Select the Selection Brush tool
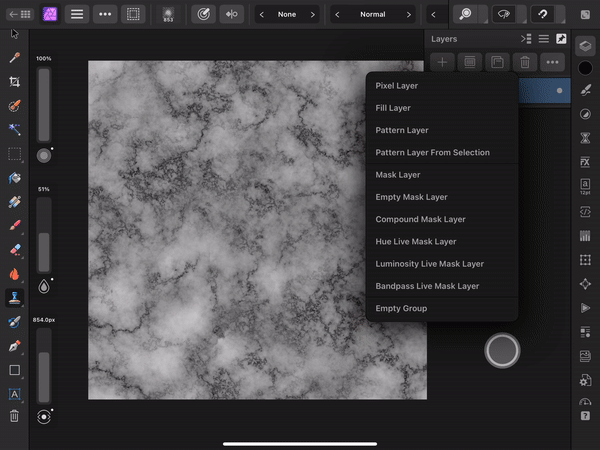The height and width of the screenshot is (450, 600). tap(15, 106)
